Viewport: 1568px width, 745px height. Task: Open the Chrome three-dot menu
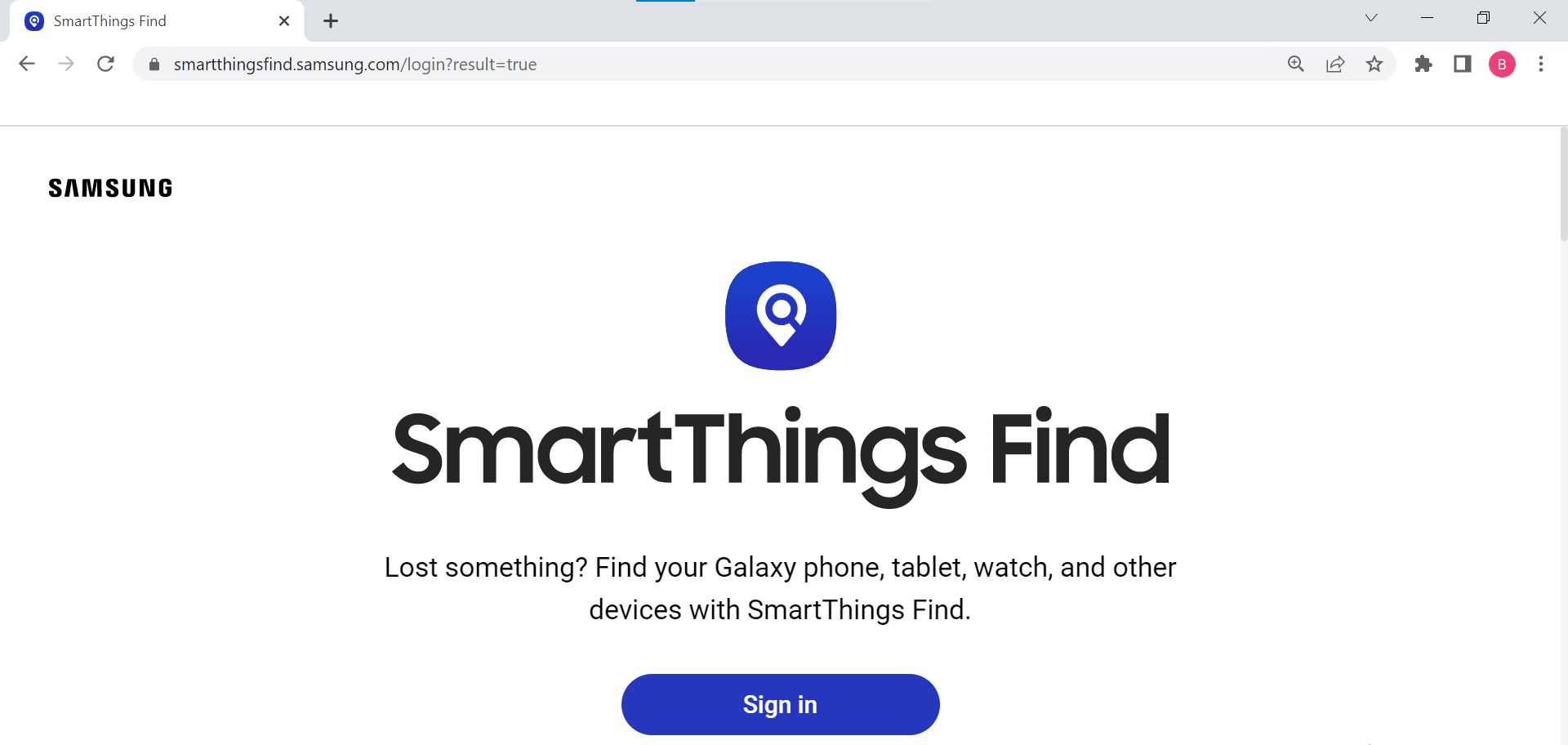1541,64
